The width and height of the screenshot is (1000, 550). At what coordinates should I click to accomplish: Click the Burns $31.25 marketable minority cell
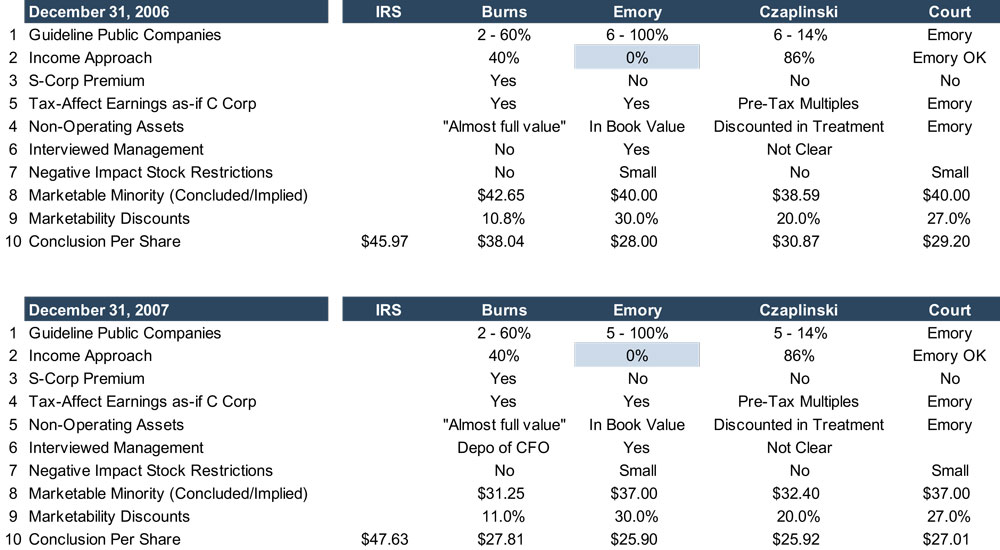(503, 493)
